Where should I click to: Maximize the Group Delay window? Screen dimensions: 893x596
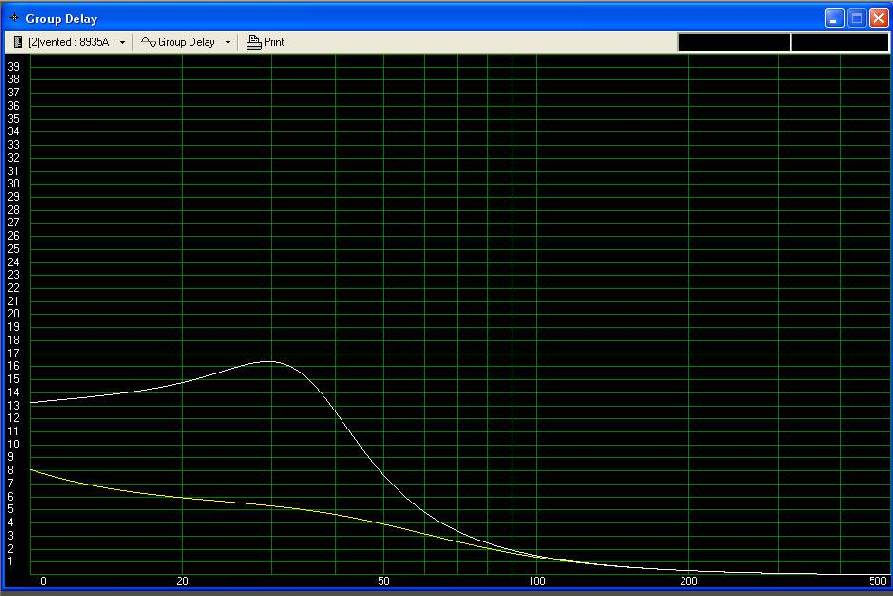(x=857, y=18)
